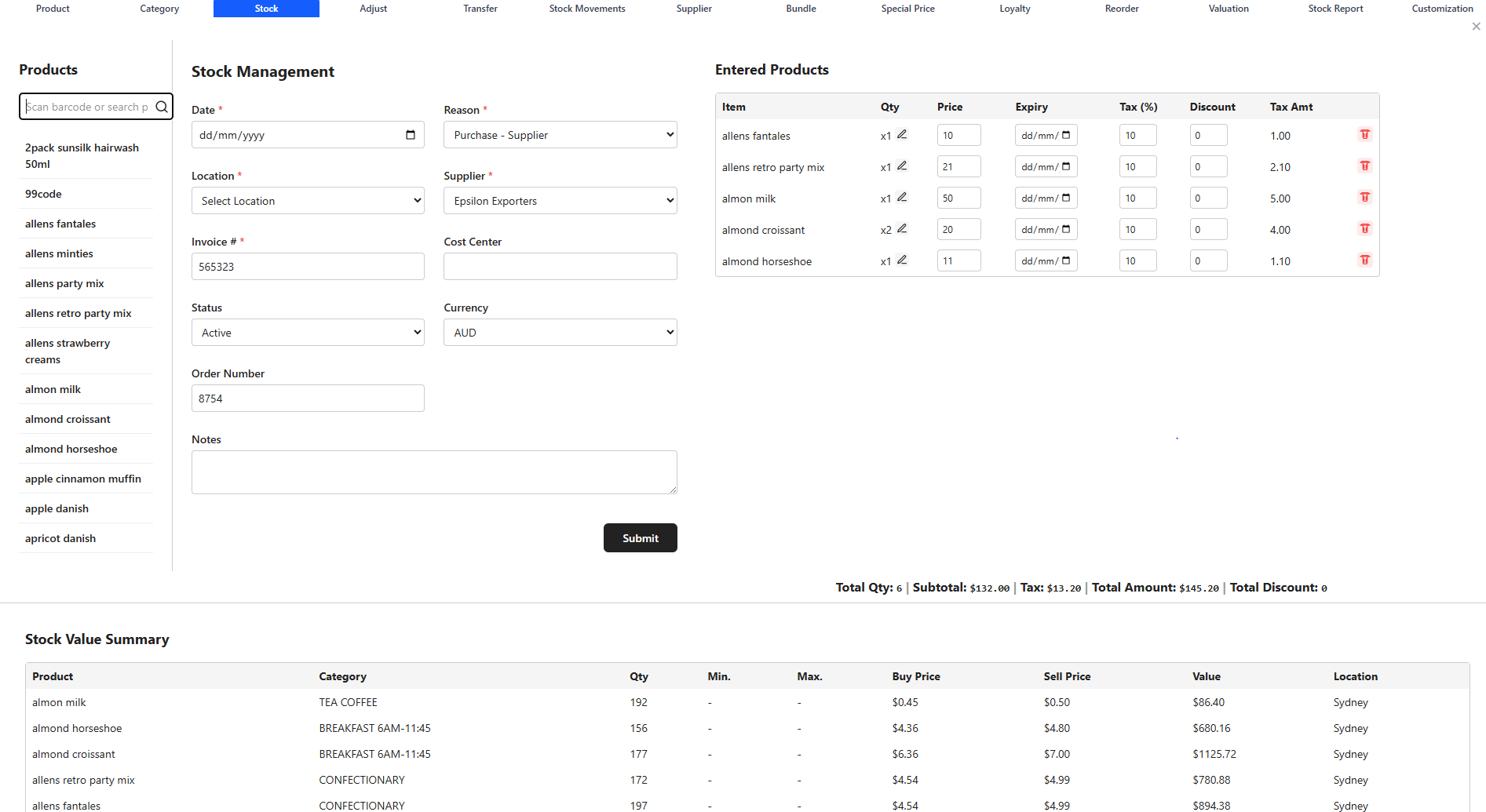Switch to the Category tab
1486x812 pixels.
click(159, 9)
